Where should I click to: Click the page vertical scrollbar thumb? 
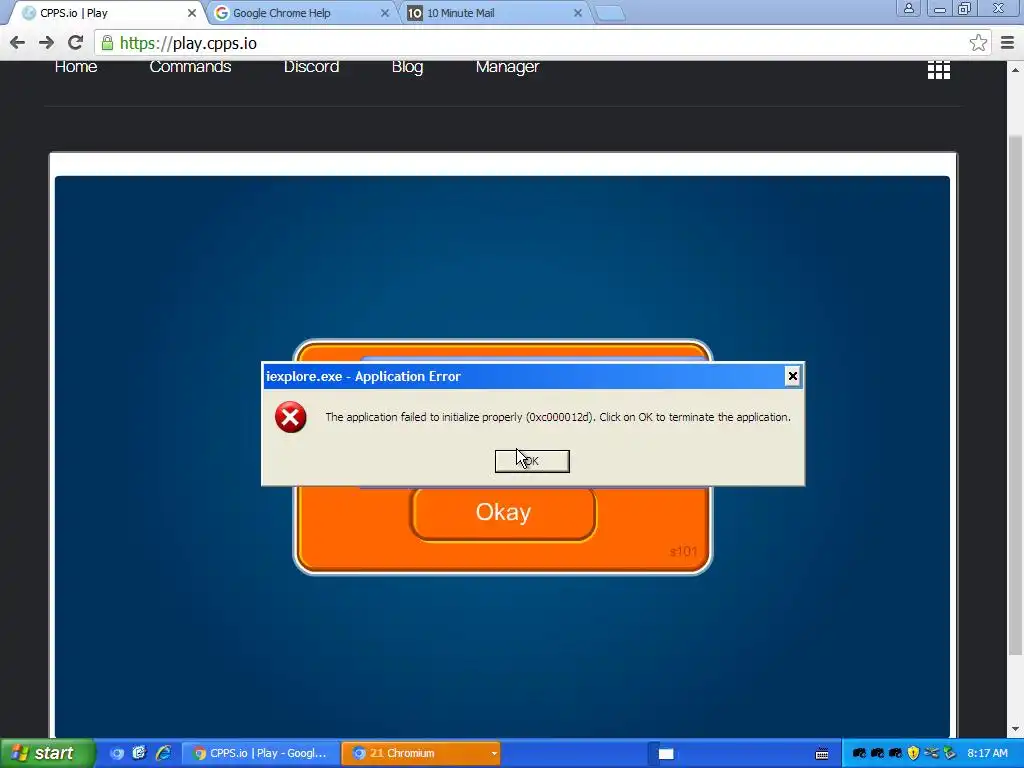coord(1014,396)
